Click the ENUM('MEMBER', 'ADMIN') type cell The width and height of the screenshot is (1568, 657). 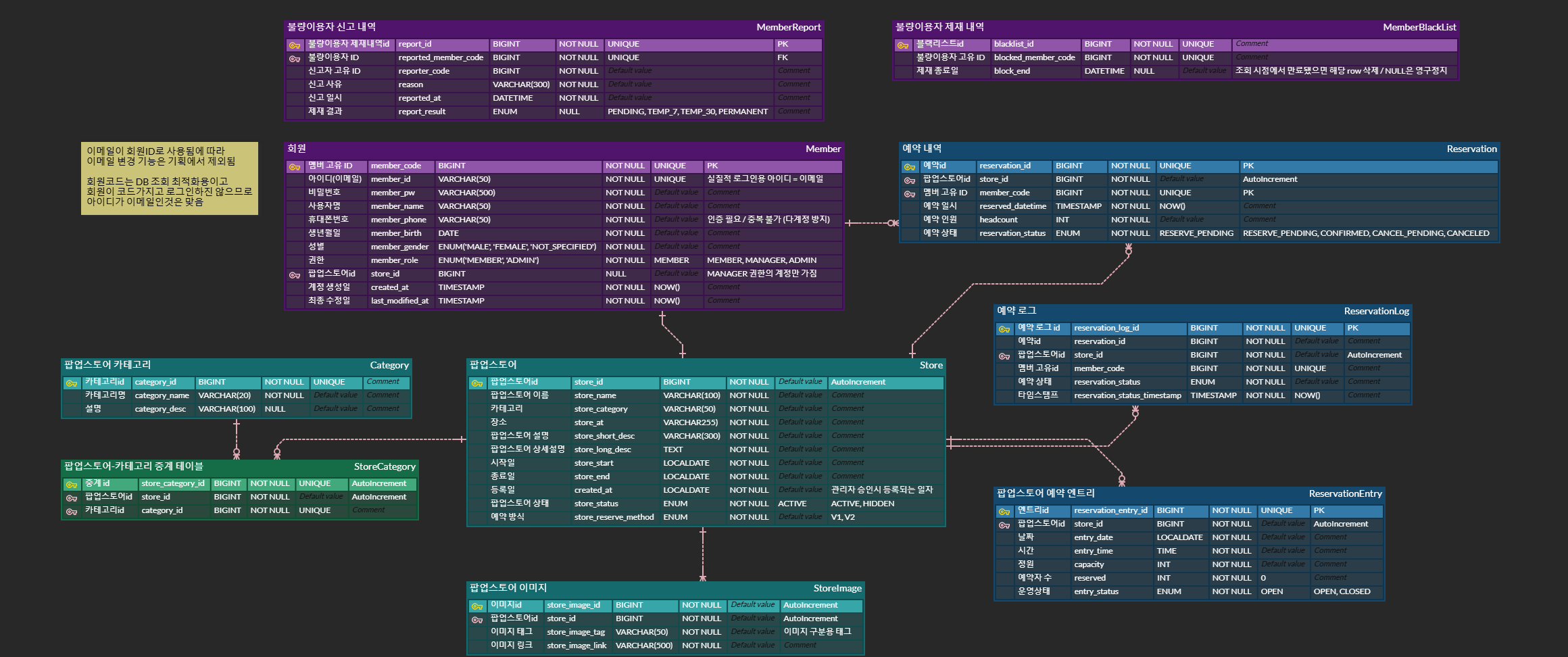[518, 260]
